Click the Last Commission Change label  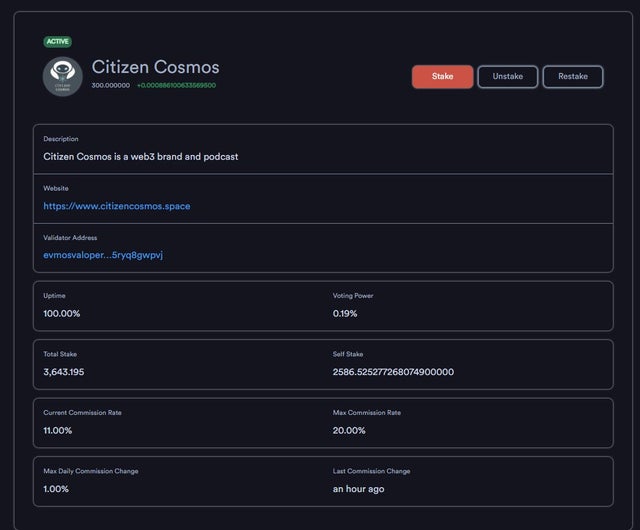coord(371,471)
